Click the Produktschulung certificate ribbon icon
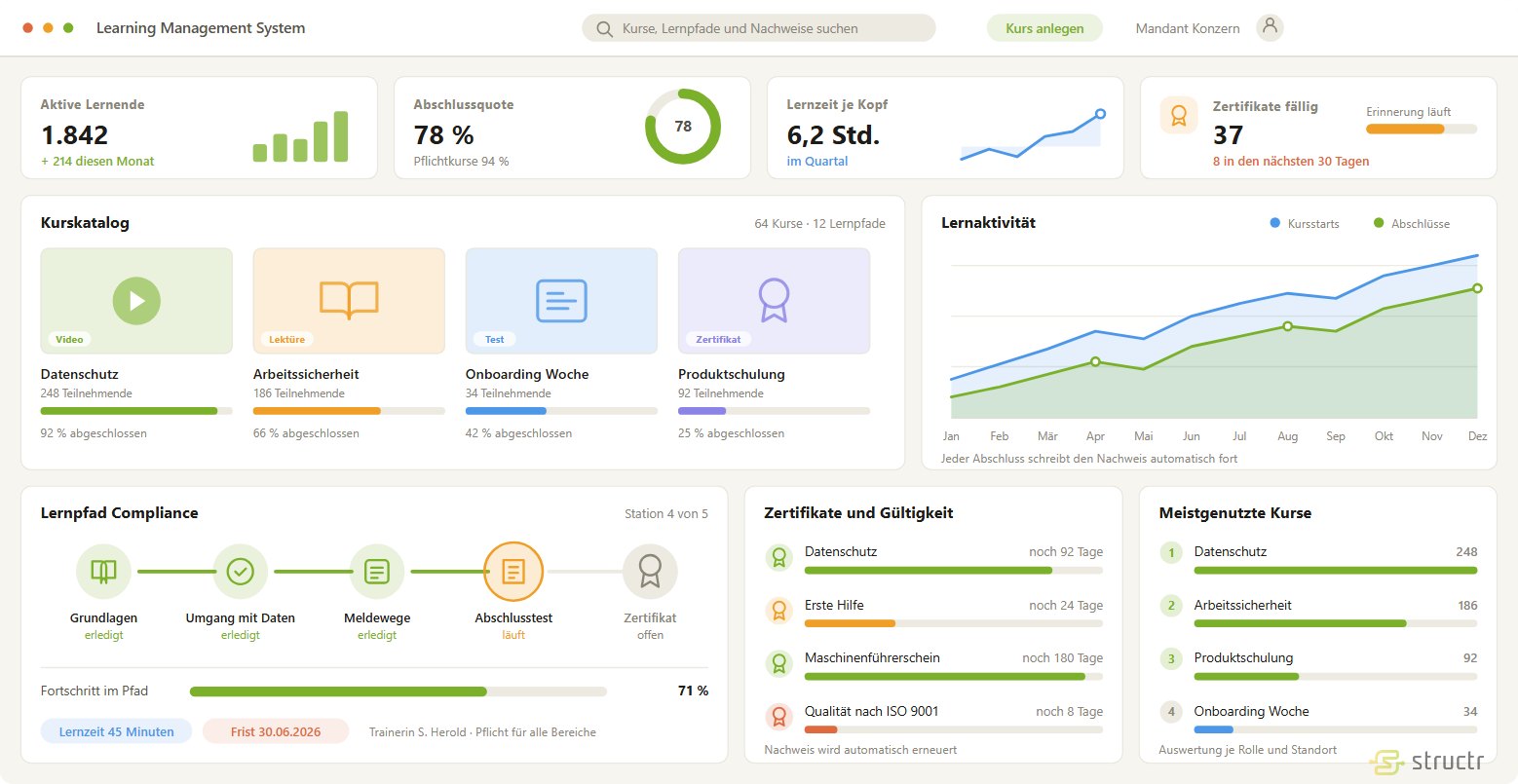Image resolution: width=1518 pixels, height=784 pixels. [774, 301]
